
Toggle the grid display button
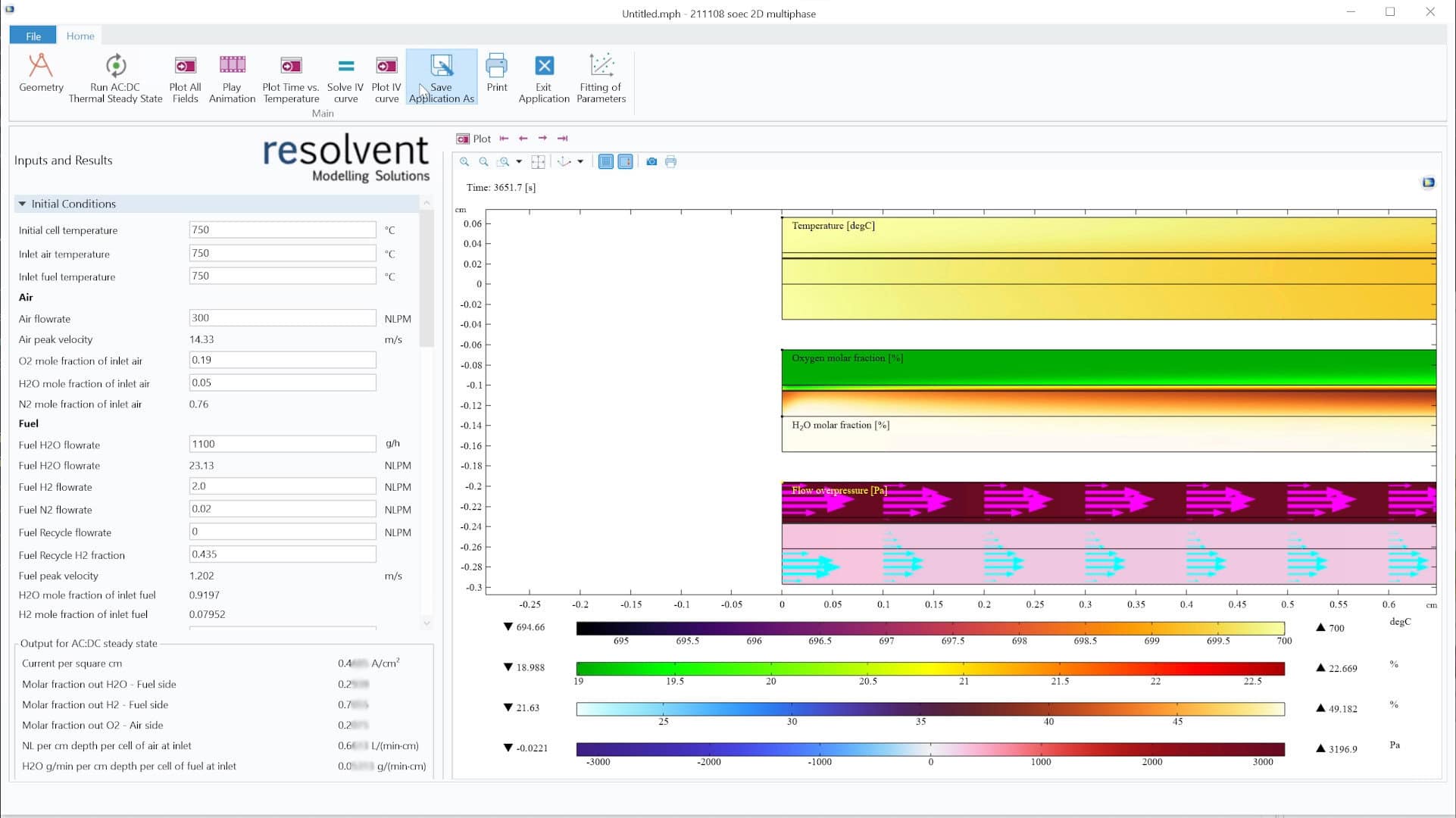click(606, 162)
